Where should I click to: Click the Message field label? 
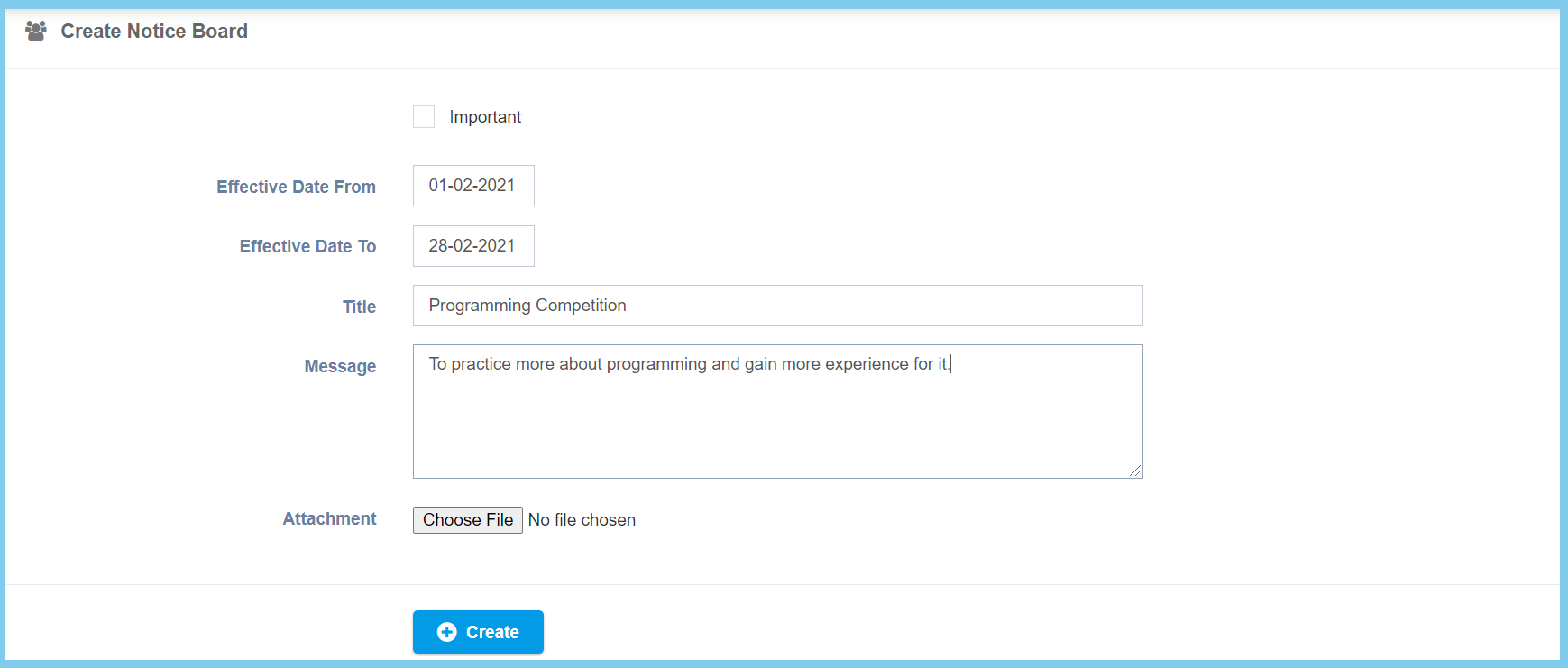340,366
